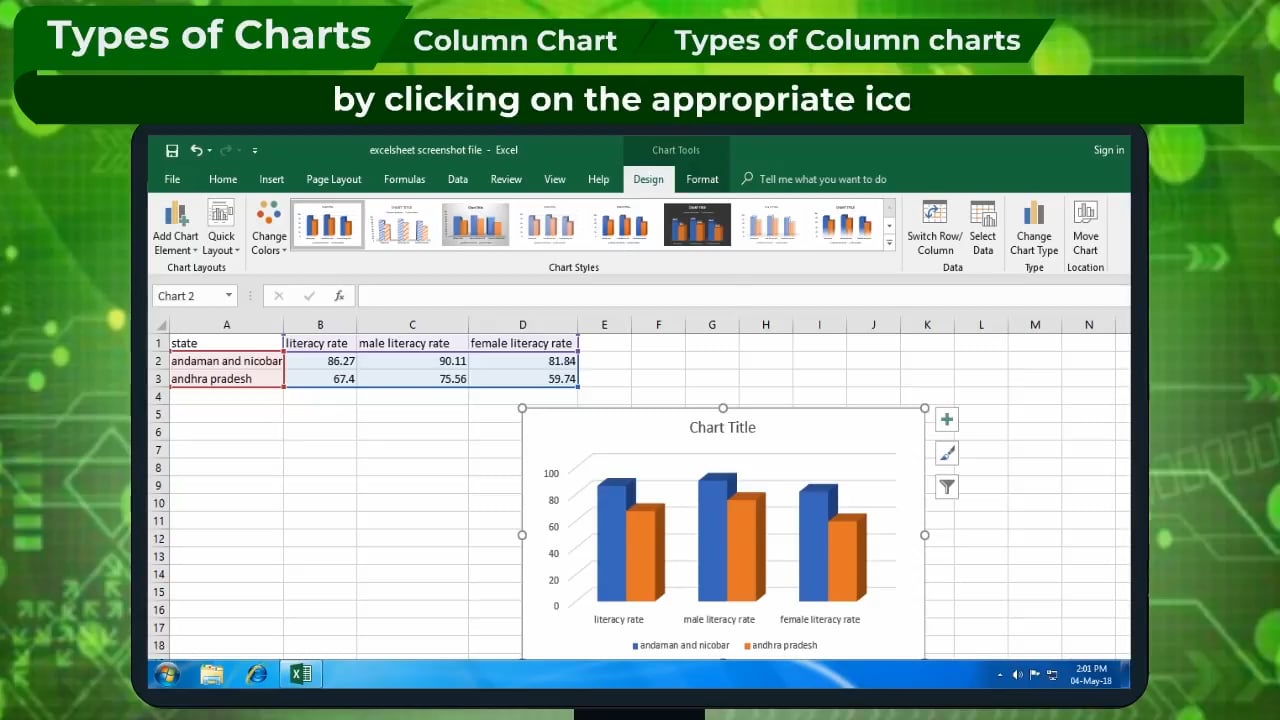Click Switch Row/Column
The image size is (1280, 720).
coord(935,229)
